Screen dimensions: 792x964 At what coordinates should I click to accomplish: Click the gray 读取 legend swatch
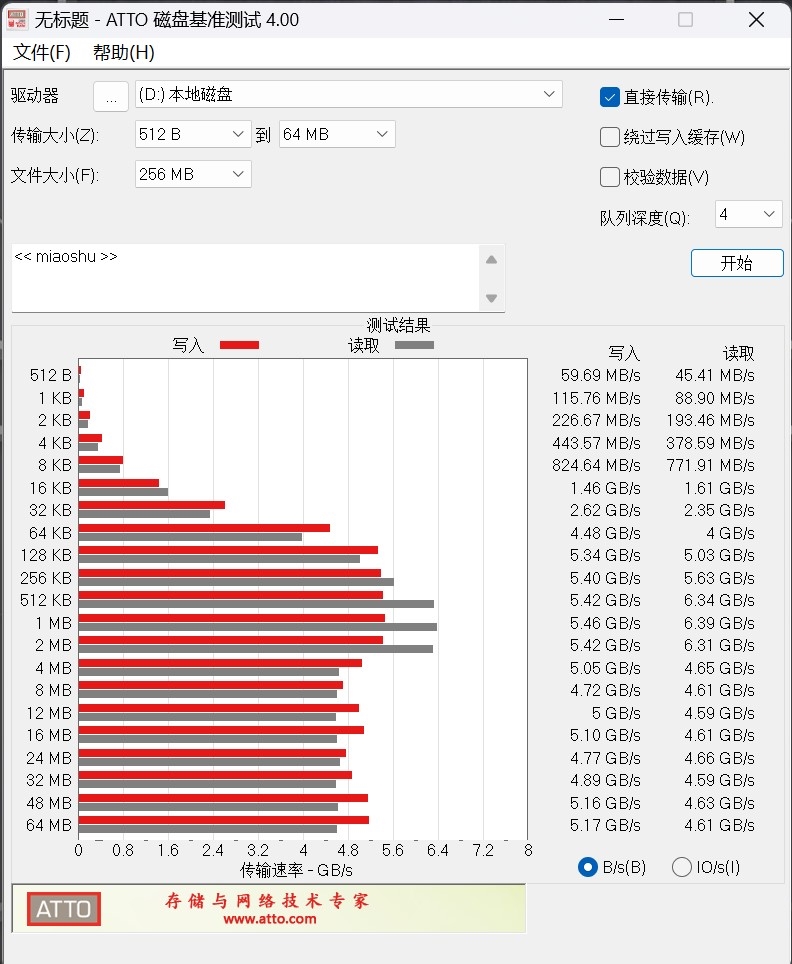tap(414, 346)
